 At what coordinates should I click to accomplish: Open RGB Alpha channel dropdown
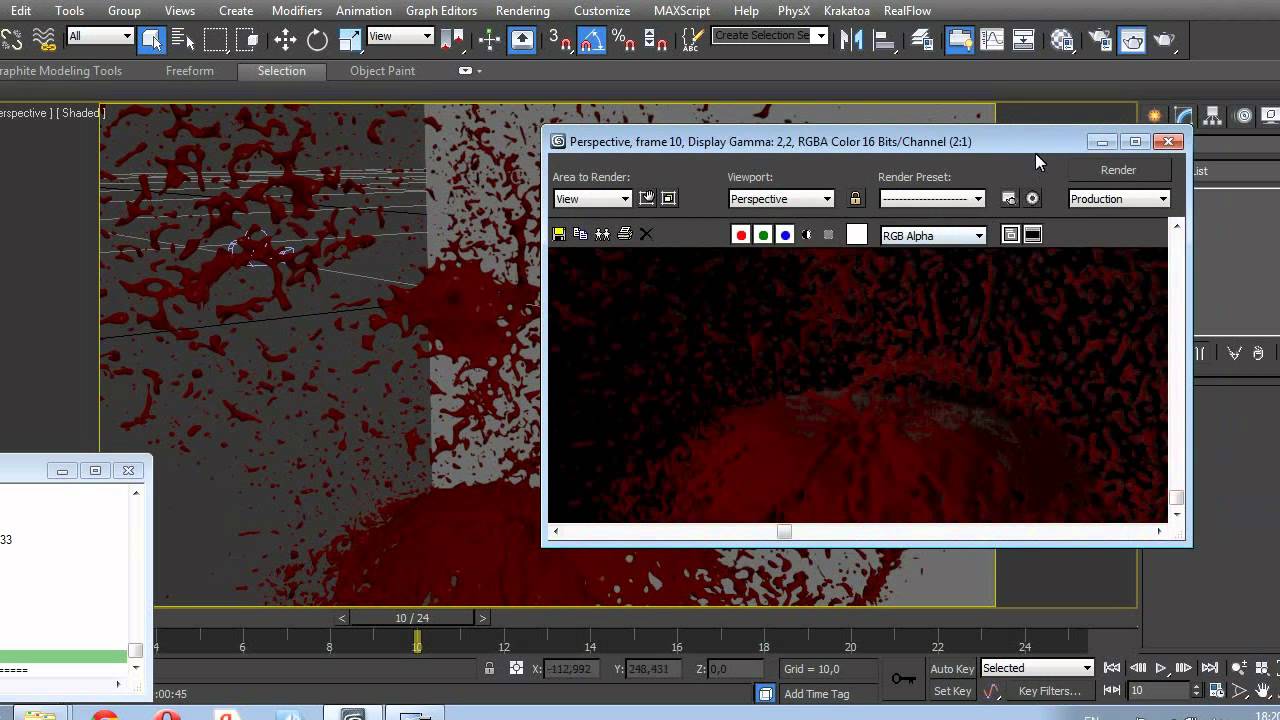click(933, 236)
